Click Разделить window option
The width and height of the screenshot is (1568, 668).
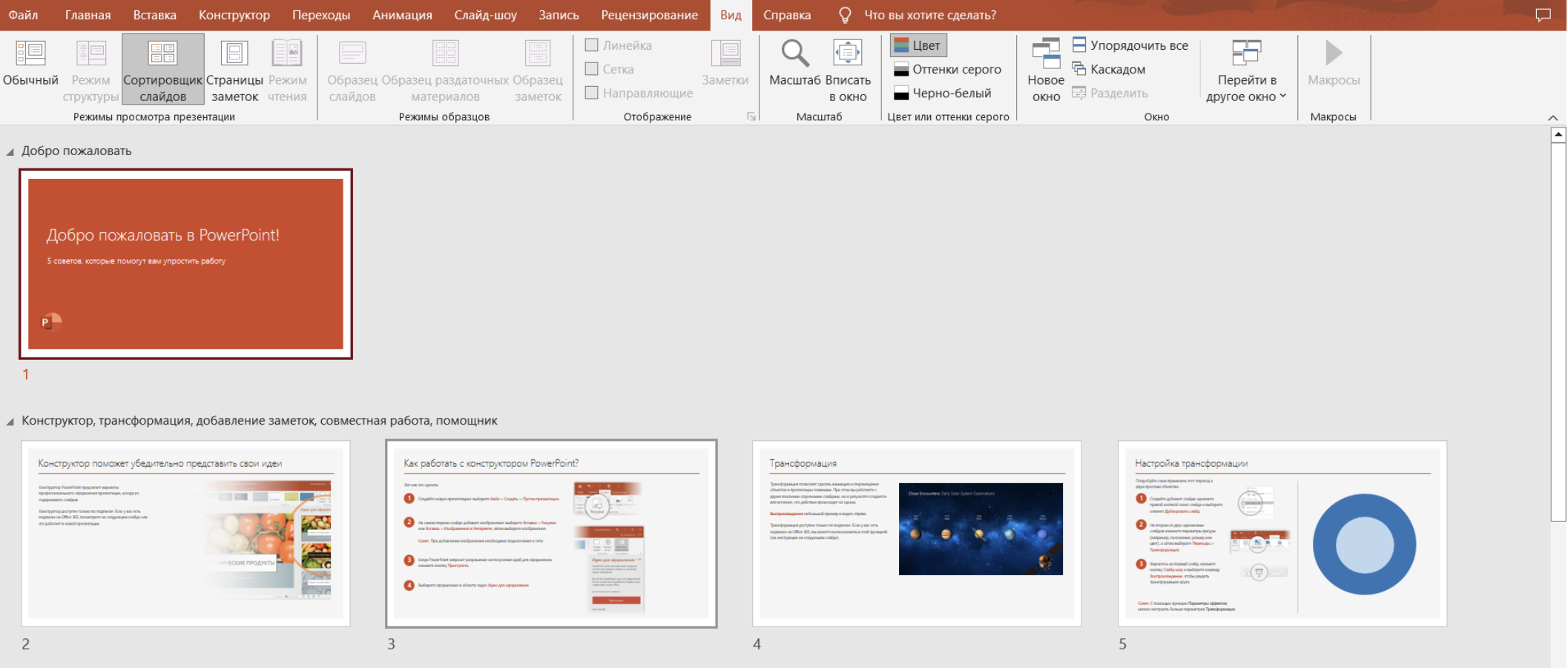tap(1110, 93)
